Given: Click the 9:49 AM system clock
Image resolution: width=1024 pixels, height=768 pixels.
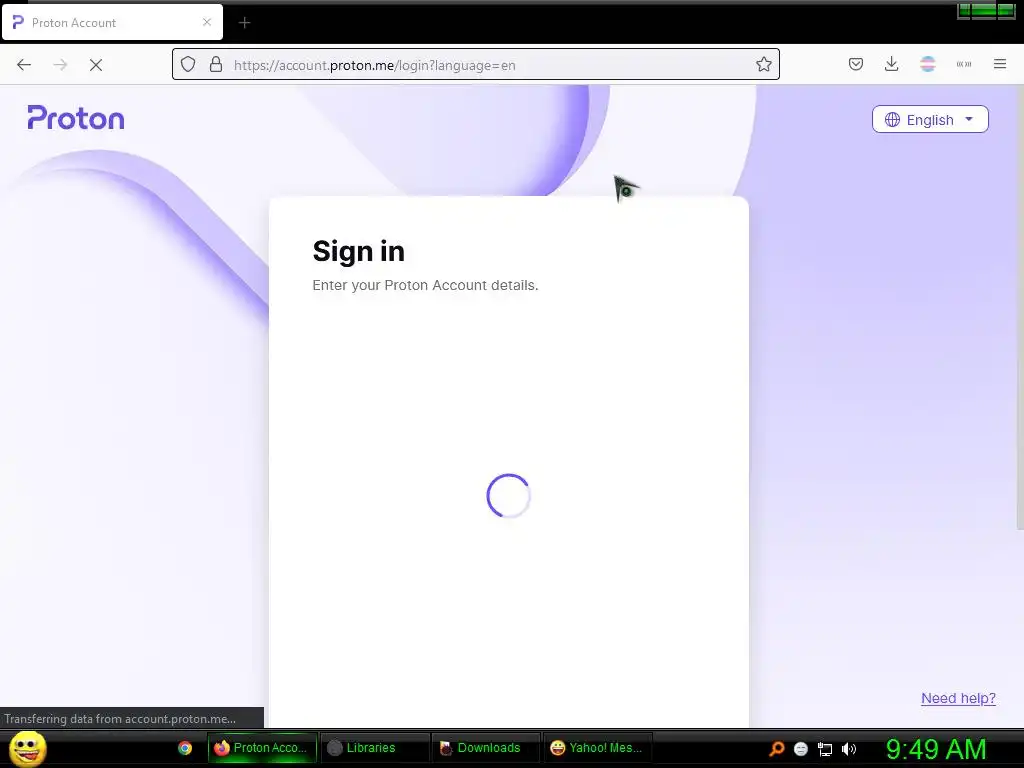Looking at the screenshot, I should (936, 749).
